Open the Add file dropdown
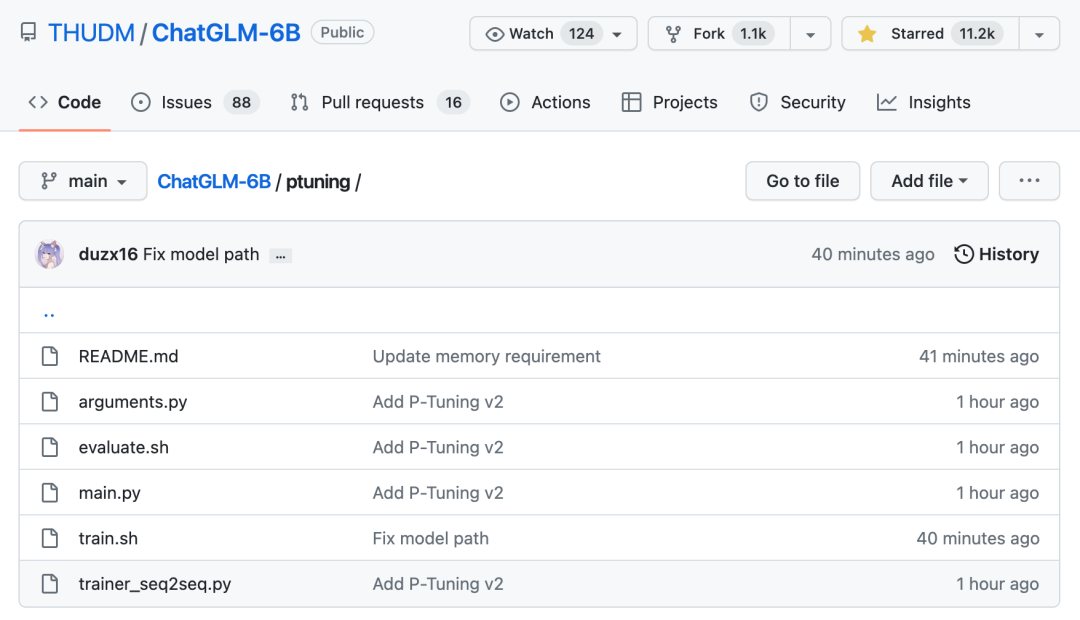Screen dimensions: 1080x620 click(929, 181)
